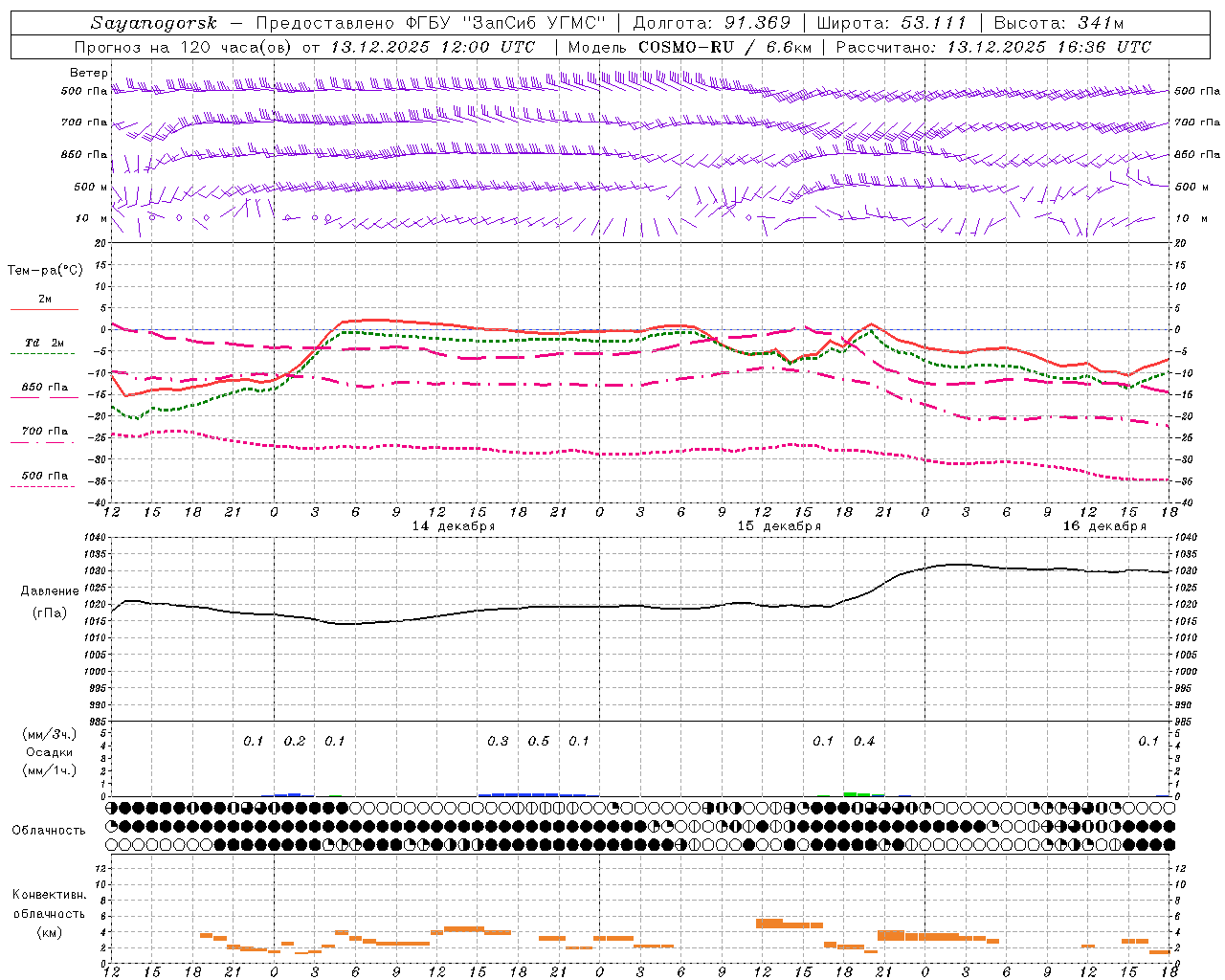Click the '16 декабря' date label
The width and height of the screenshot is (1225, 980).
click(1104, 526)
